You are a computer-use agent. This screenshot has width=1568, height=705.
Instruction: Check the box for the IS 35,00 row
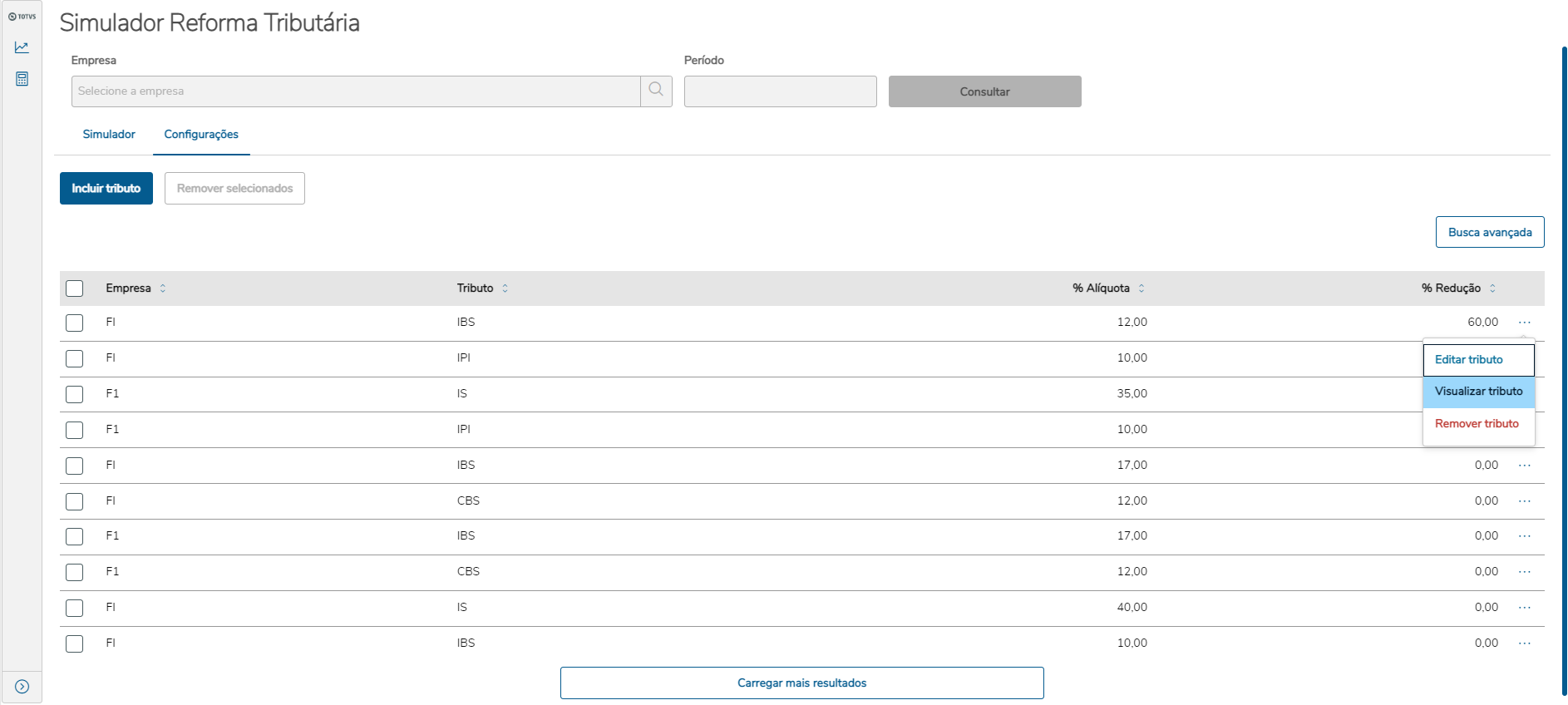(x=75, y=394)
